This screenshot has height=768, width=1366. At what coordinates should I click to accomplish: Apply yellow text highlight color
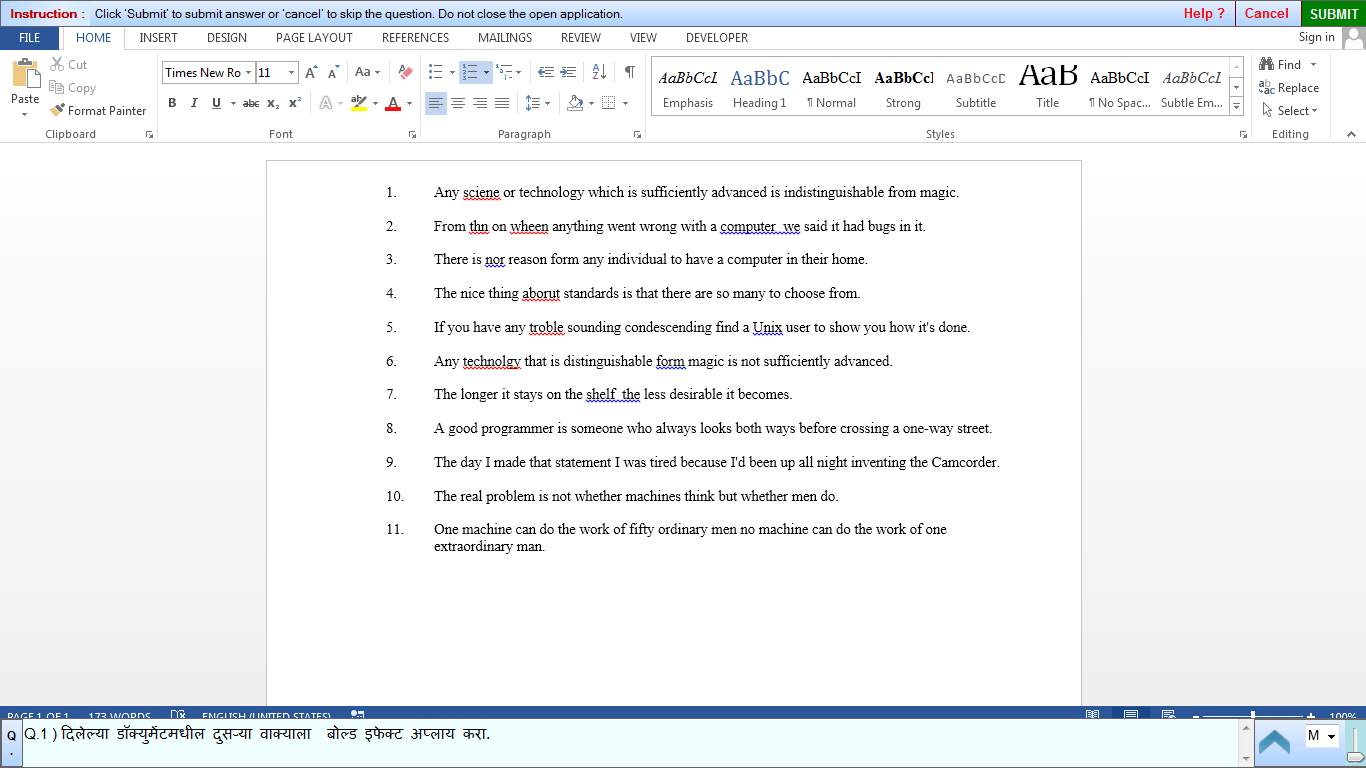[x=359, y=103]
